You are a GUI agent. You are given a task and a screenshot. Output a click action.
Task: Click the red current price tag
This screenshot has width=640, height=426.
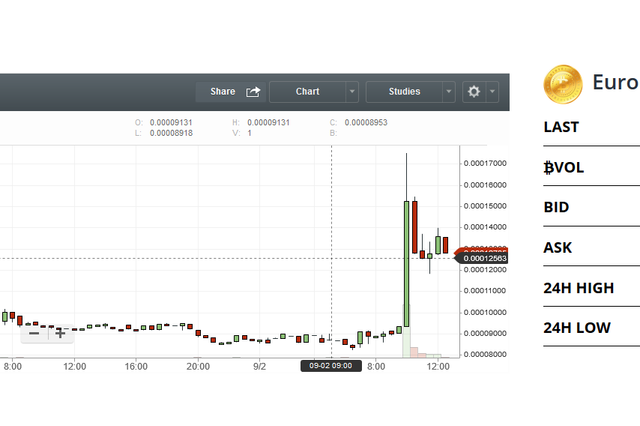coord(481,250)
